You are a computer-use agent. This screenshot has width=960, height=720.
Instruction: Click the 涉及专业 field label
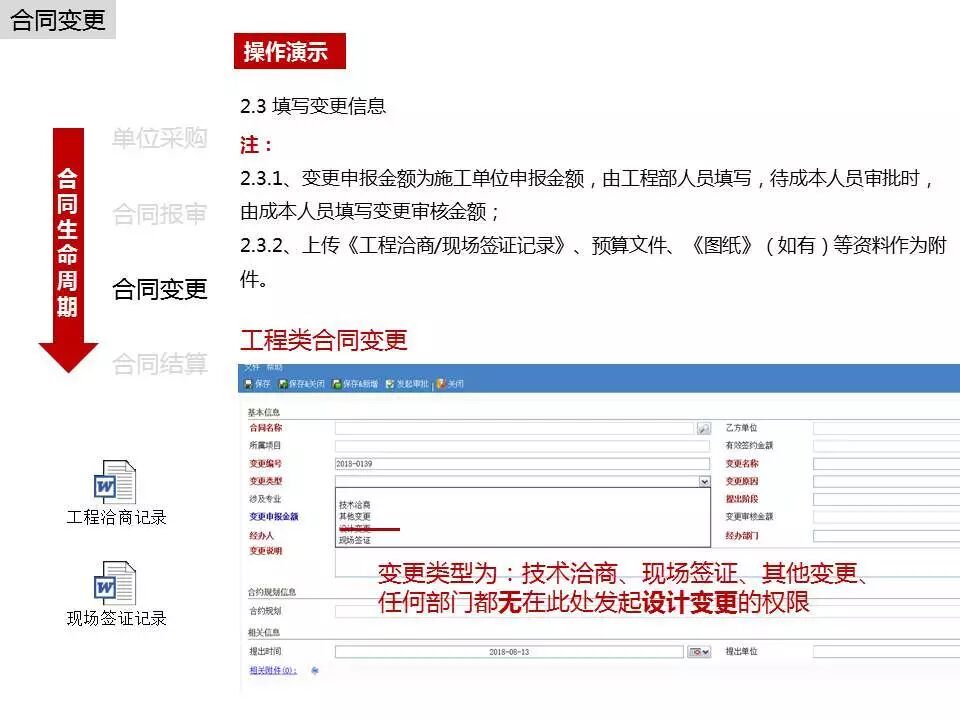(266, 499)
